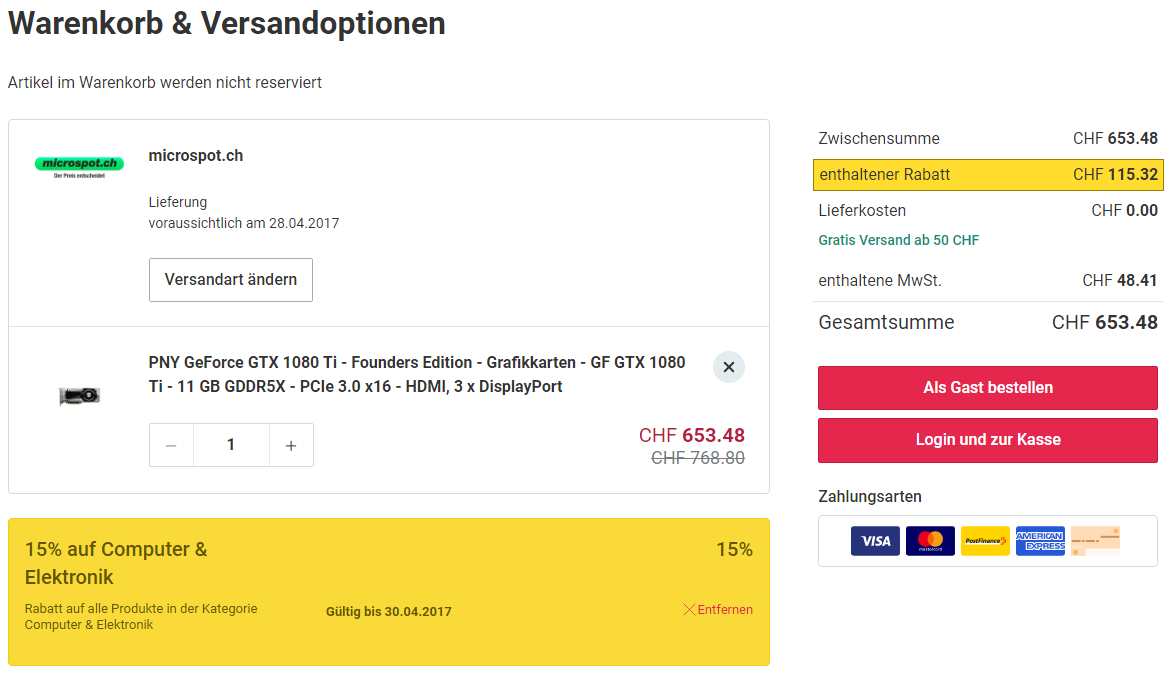Click the PostFinance payment icon
Image resolution: width=1175 pixels, height=676 pixels.
click(985, 541)
